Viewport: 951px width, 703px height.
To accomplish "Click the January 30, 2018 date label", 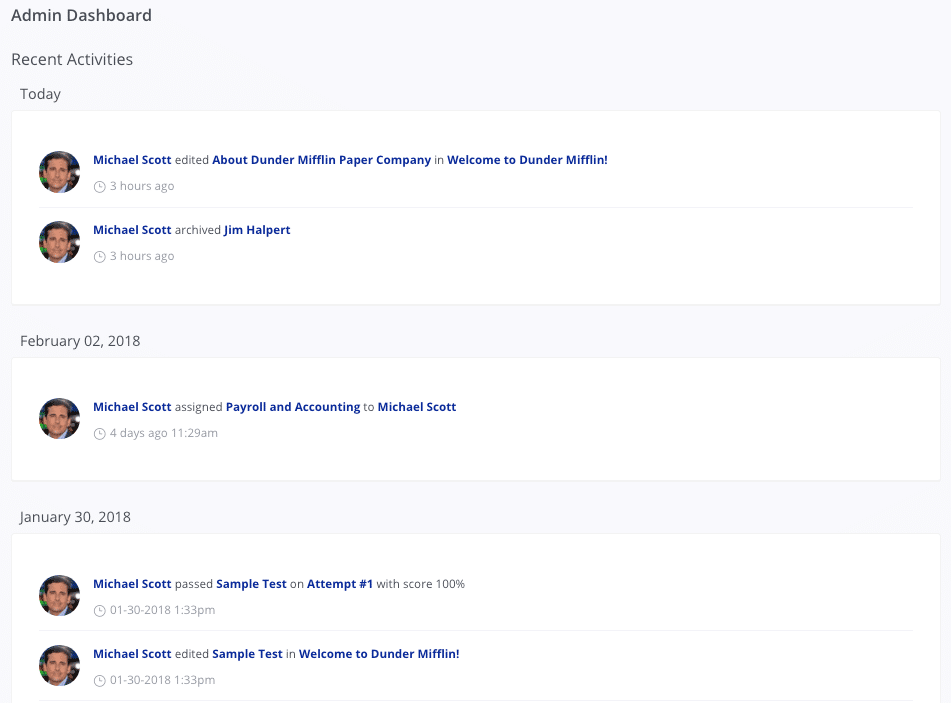I will 75,517.
